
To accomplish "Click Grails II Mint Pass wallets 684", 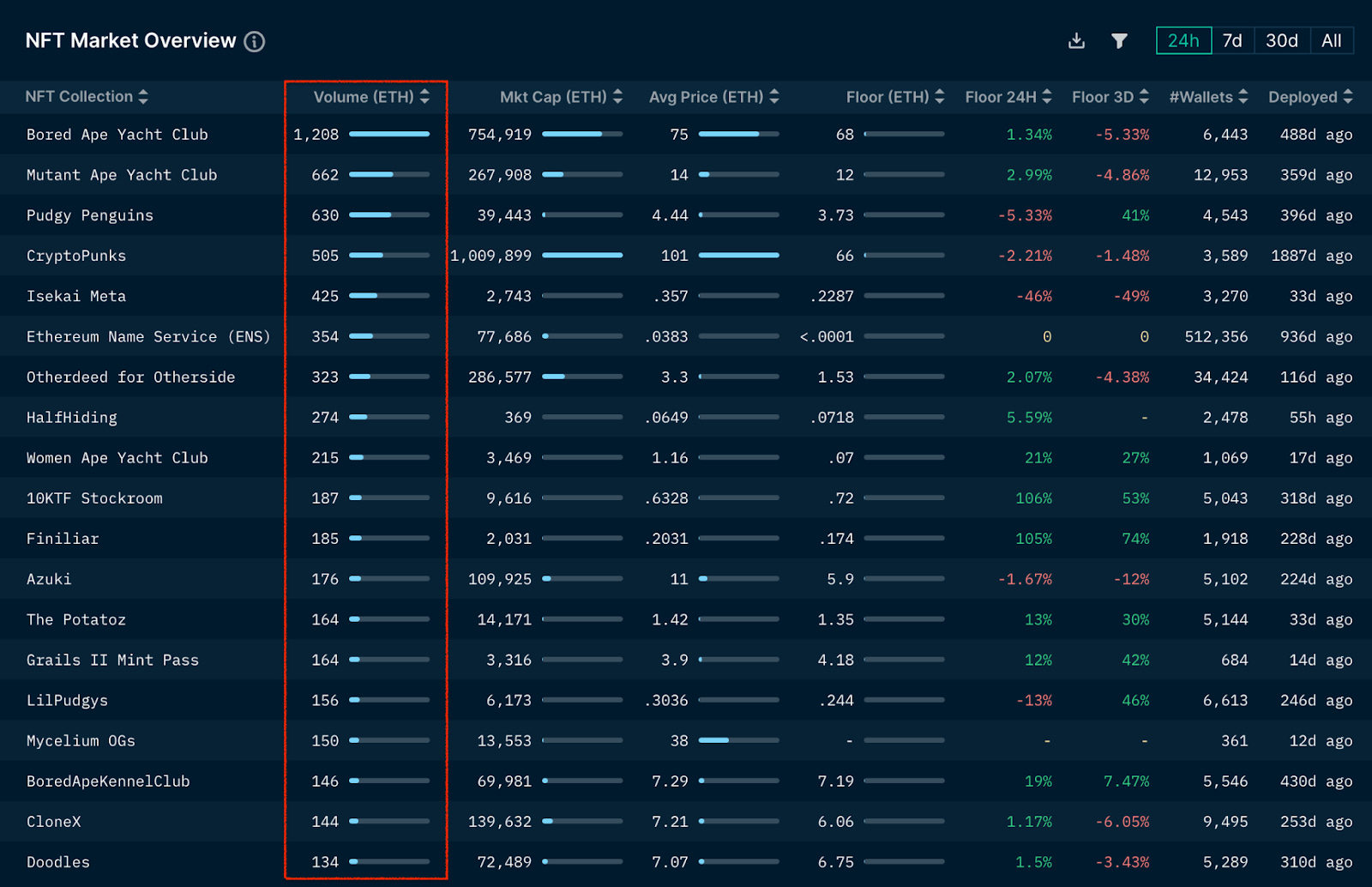I will coord(1235,660).
